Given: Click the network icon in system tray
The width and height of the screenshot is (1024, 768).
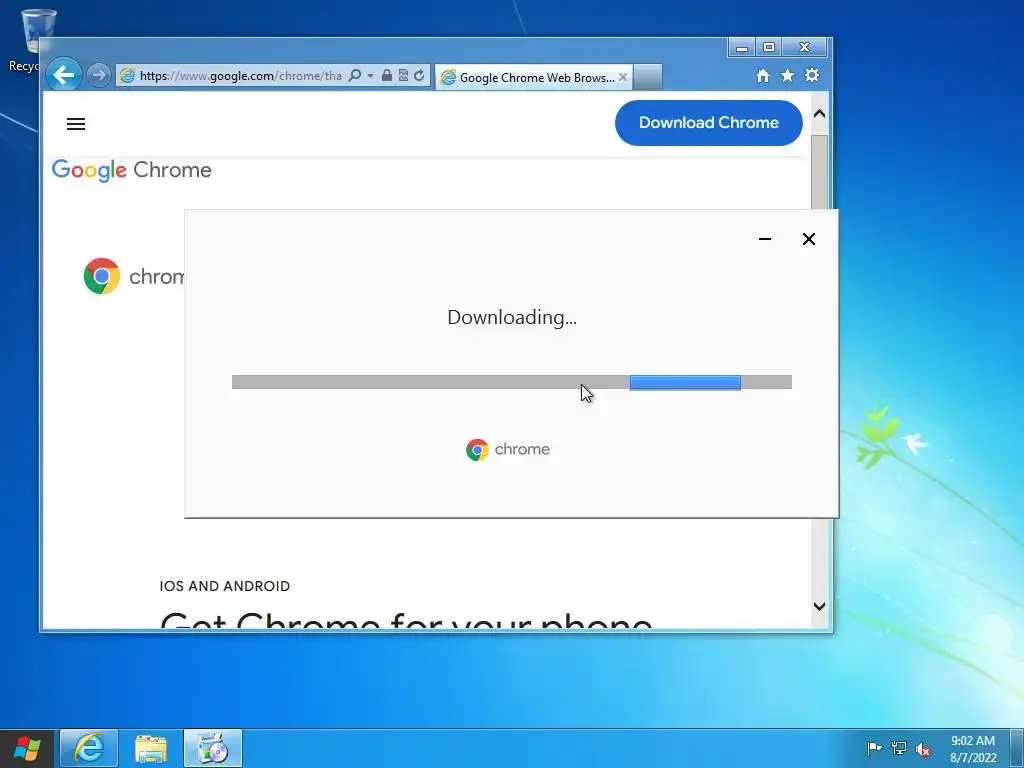Looking at the screenshot, I should [899, 748].
